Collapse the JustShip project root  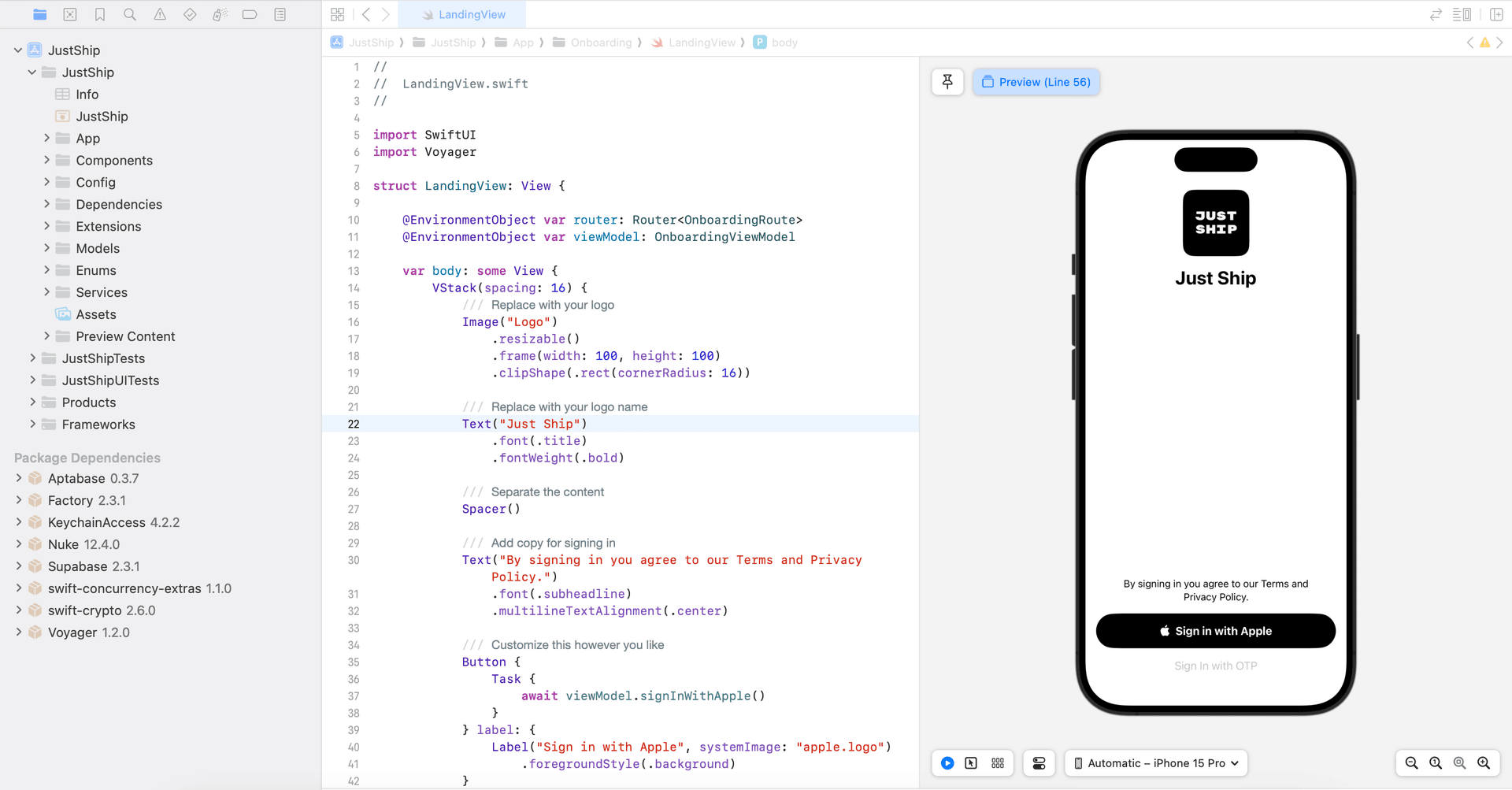18,50
